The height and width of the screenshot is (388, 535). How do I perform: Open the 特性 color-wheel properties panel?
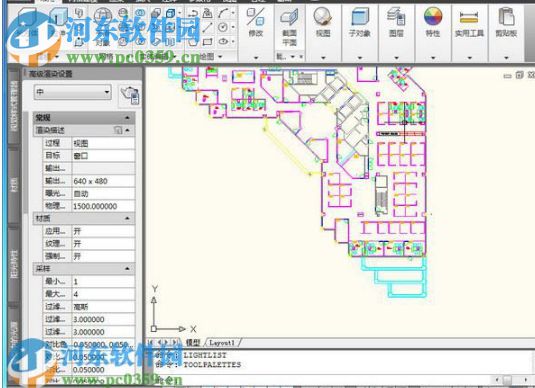point(433,23)
